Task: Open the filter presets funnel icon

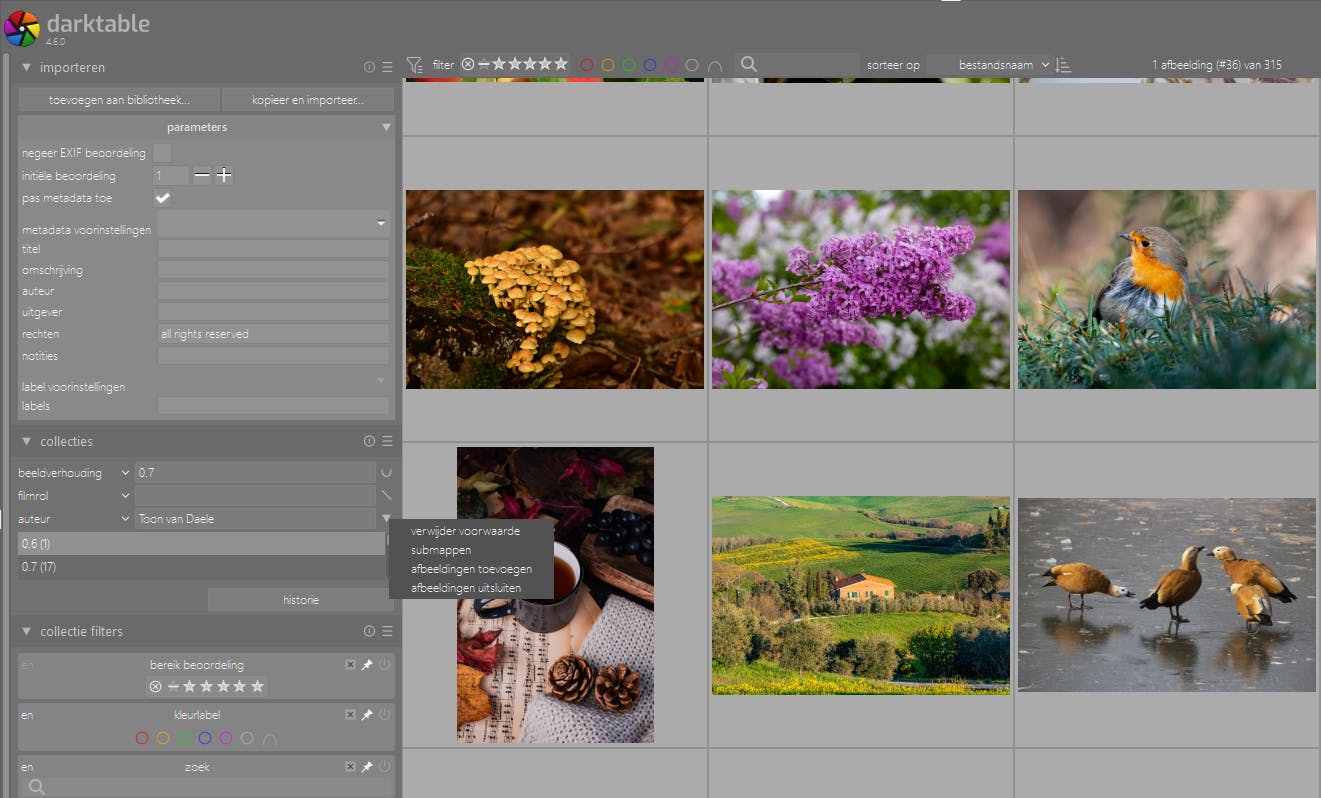Action: pyautogui.click(x=414, y=65)
